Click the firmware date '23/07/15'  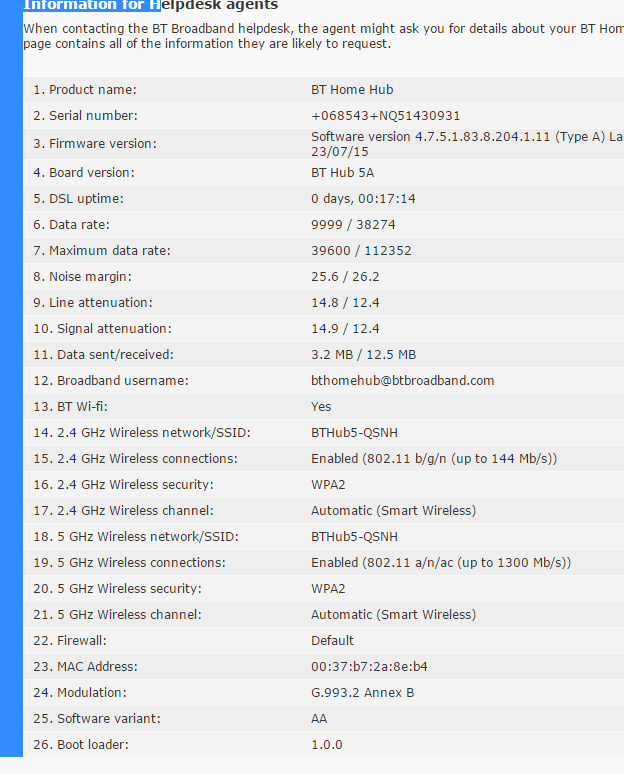pos(340,152)
